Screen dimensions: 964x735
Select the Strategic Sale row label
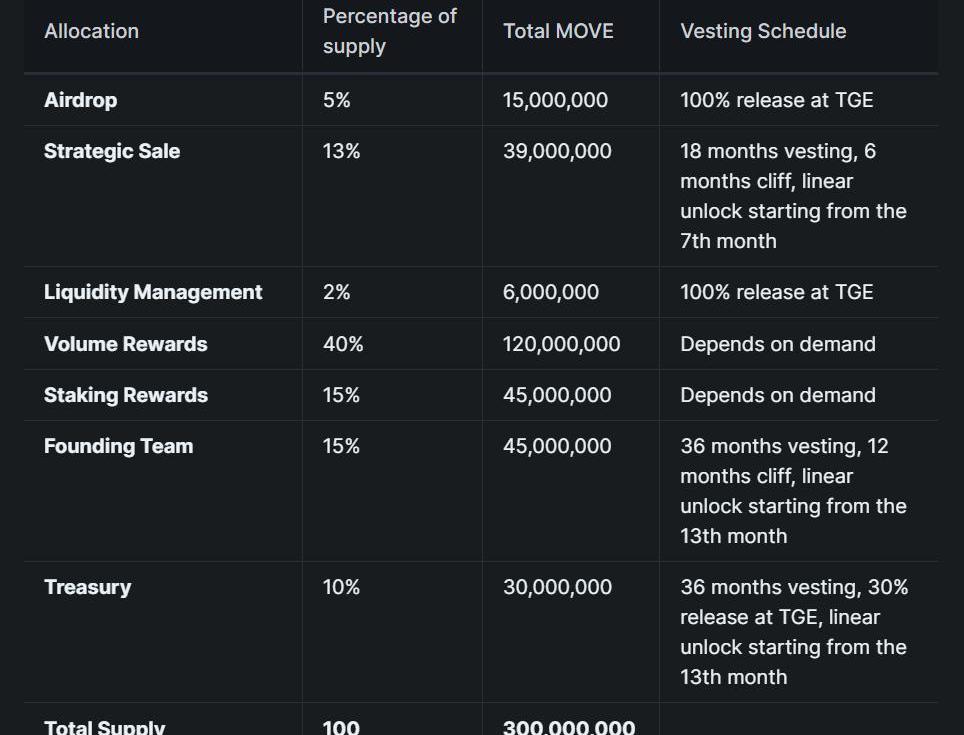(x=112, y=151)
